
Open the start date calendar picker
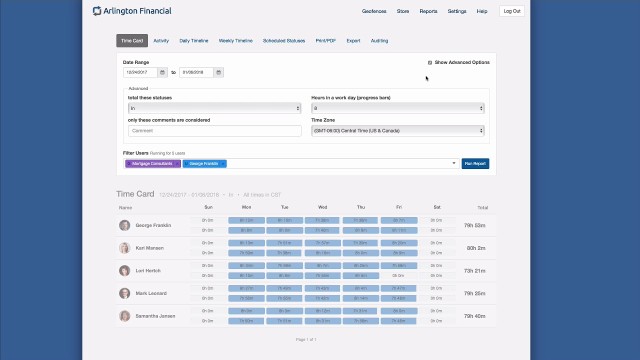coord(162,72)
